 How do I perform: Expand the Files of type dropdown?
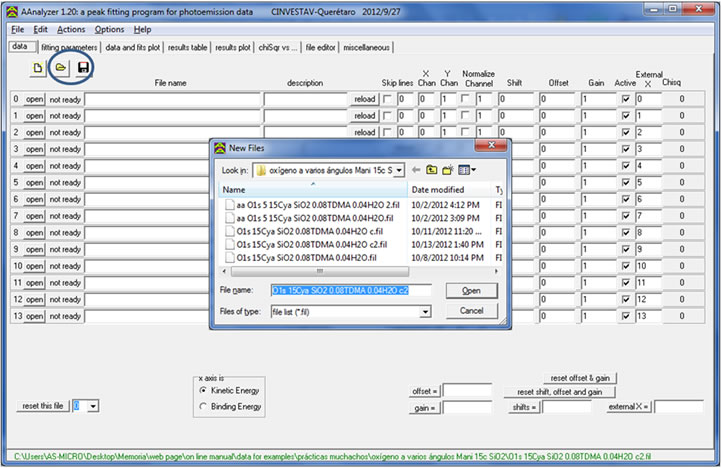[x=425, y=312]
